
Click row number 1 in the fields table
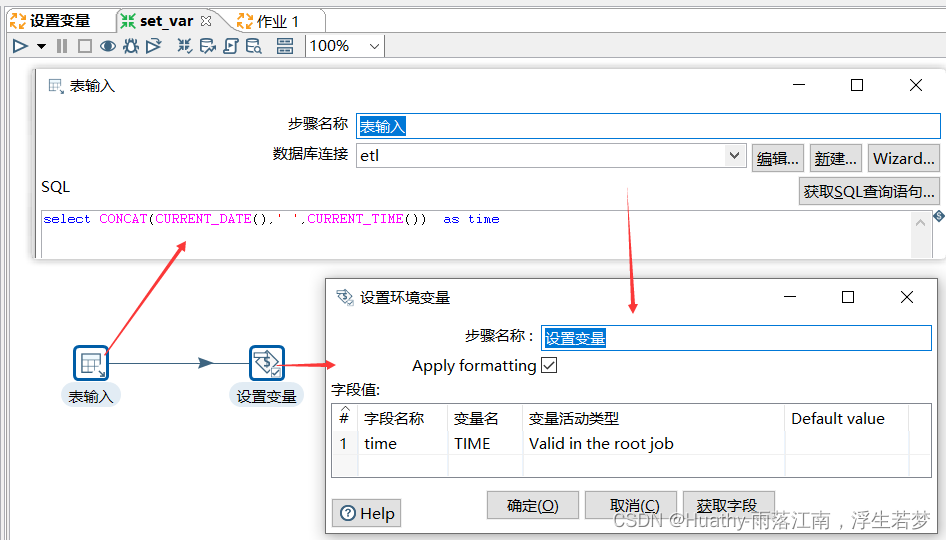[x=344, y=443]
